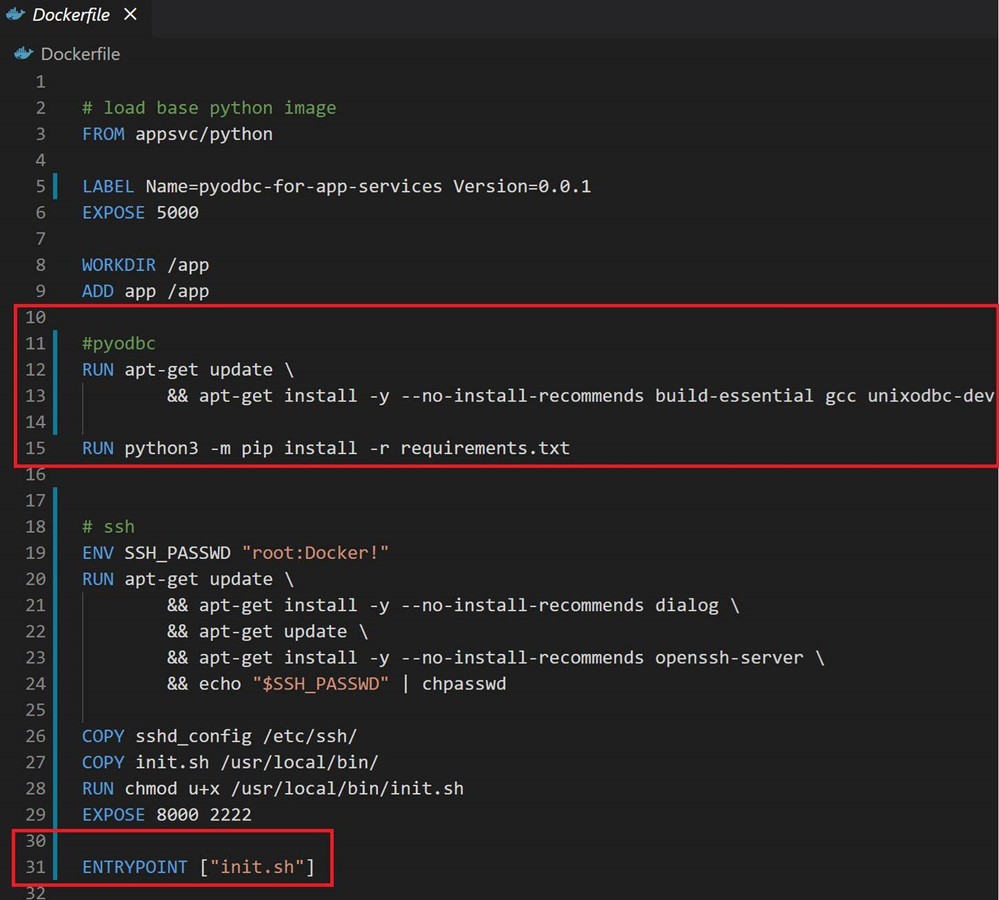Viewport: 999px width, 900px height.
Task: Click line number 1 in the gutter
Action: tap(40, 82)
